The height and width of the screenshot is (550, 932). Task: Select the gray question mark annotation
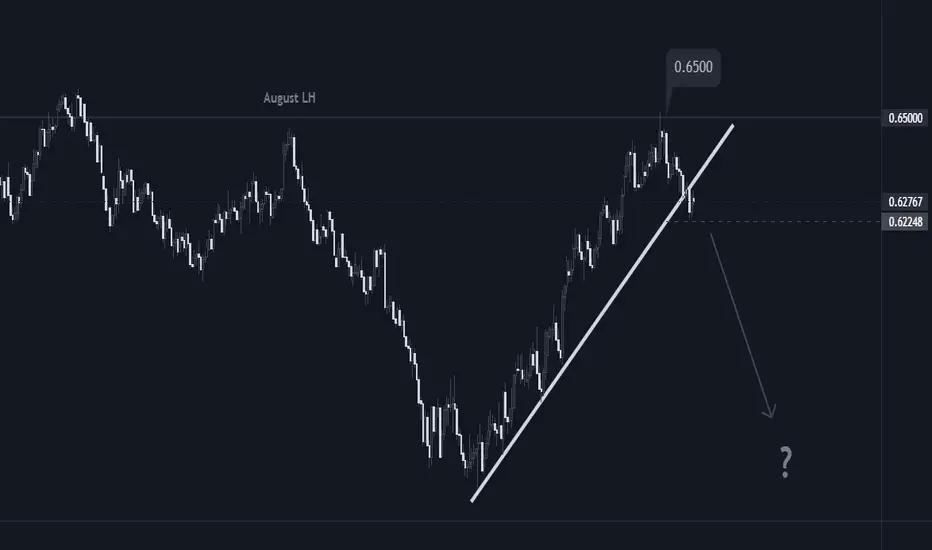click(x=786, y=462)
